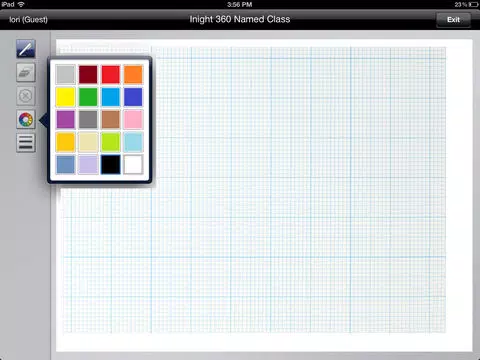Pick the green color swatch

coord(88,97)
